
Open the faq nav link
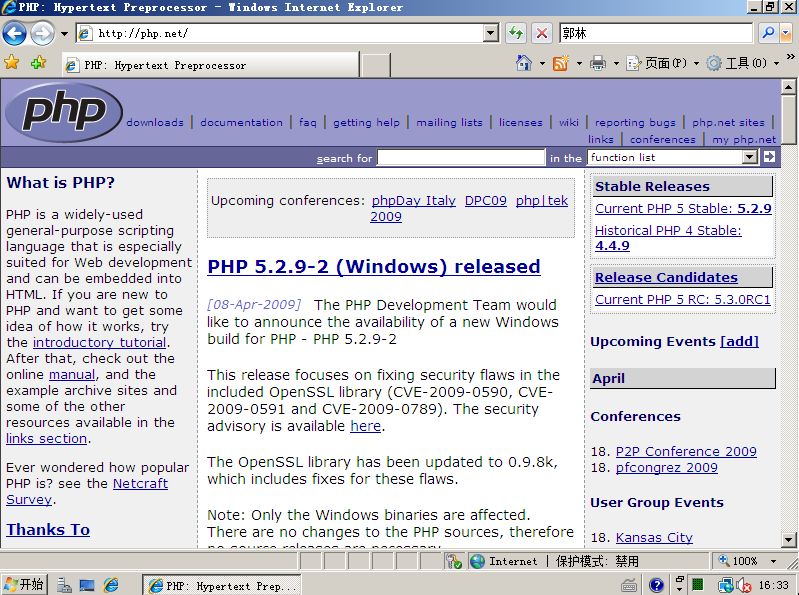click(308, 122)
